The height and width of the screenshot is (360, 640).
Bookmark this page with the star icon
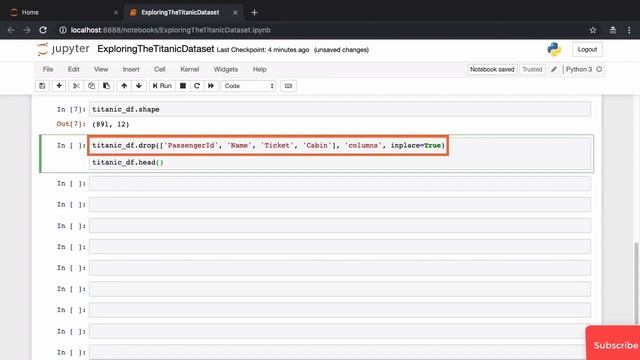click(593, 30)
